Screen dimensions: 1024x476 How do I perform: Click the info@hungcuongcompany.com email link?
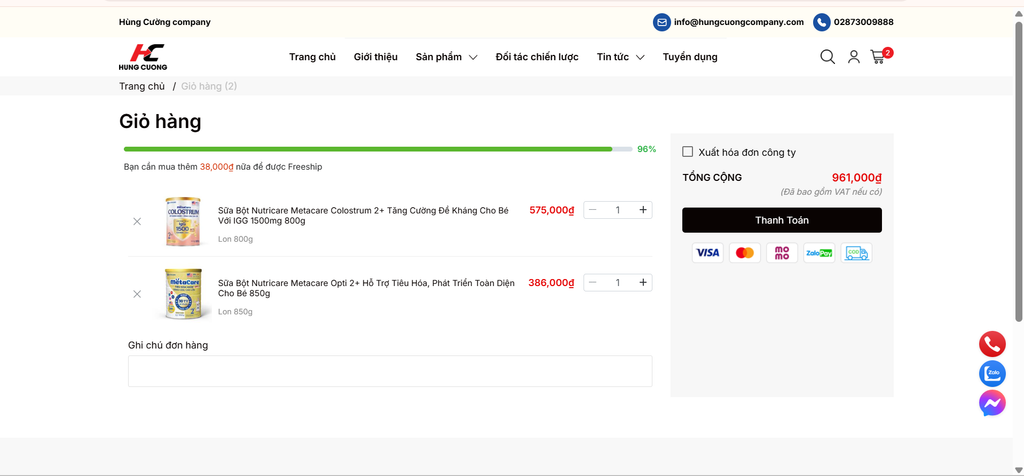(739, 22)
